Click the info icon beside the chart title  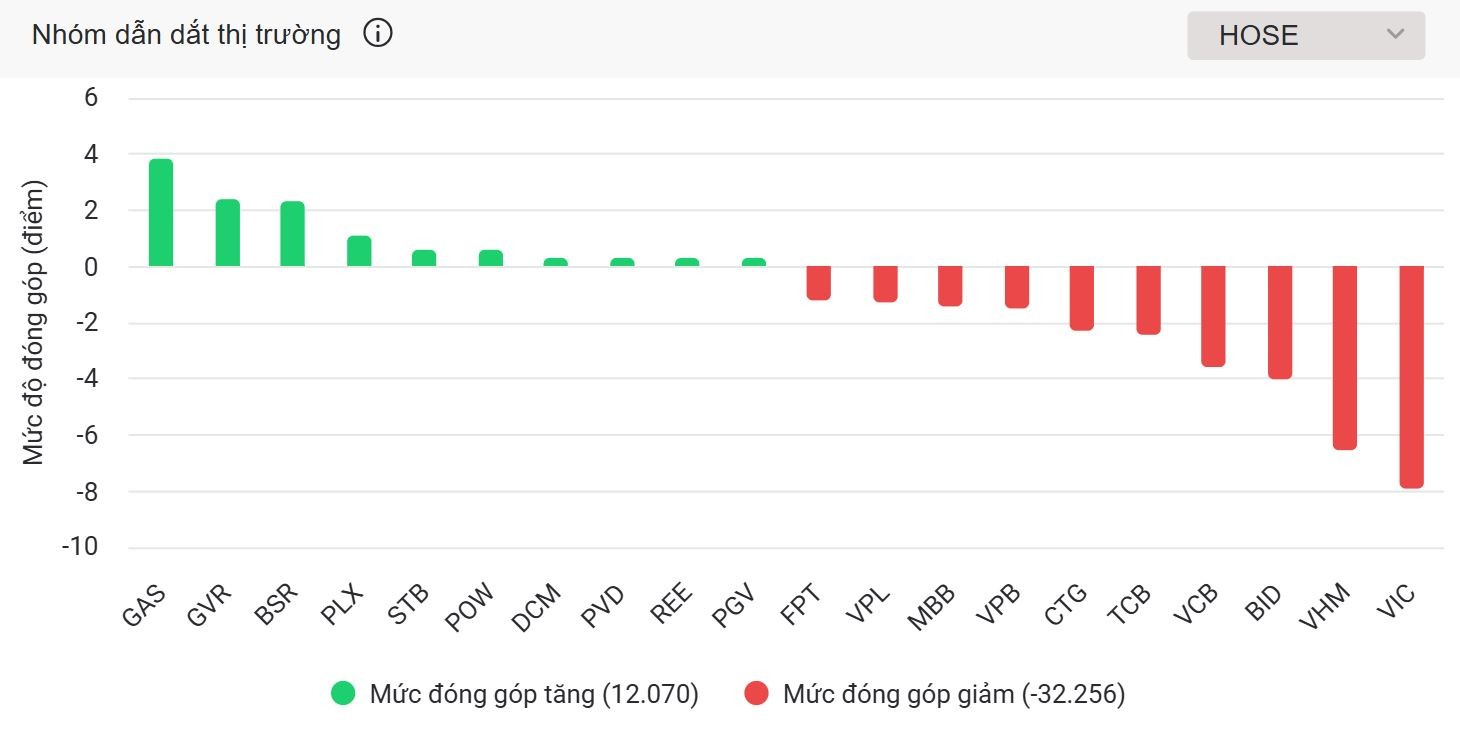point(378,35)
